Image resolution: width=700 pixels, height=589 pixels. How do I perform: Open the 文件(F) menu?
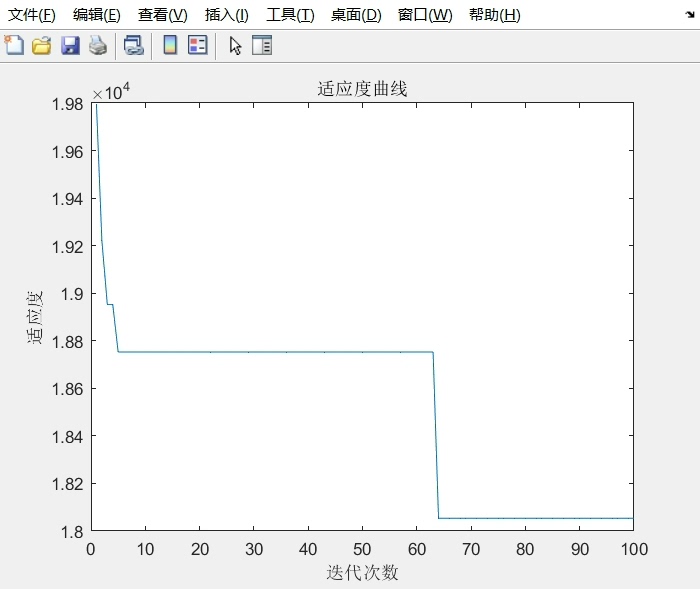[32, 15]
